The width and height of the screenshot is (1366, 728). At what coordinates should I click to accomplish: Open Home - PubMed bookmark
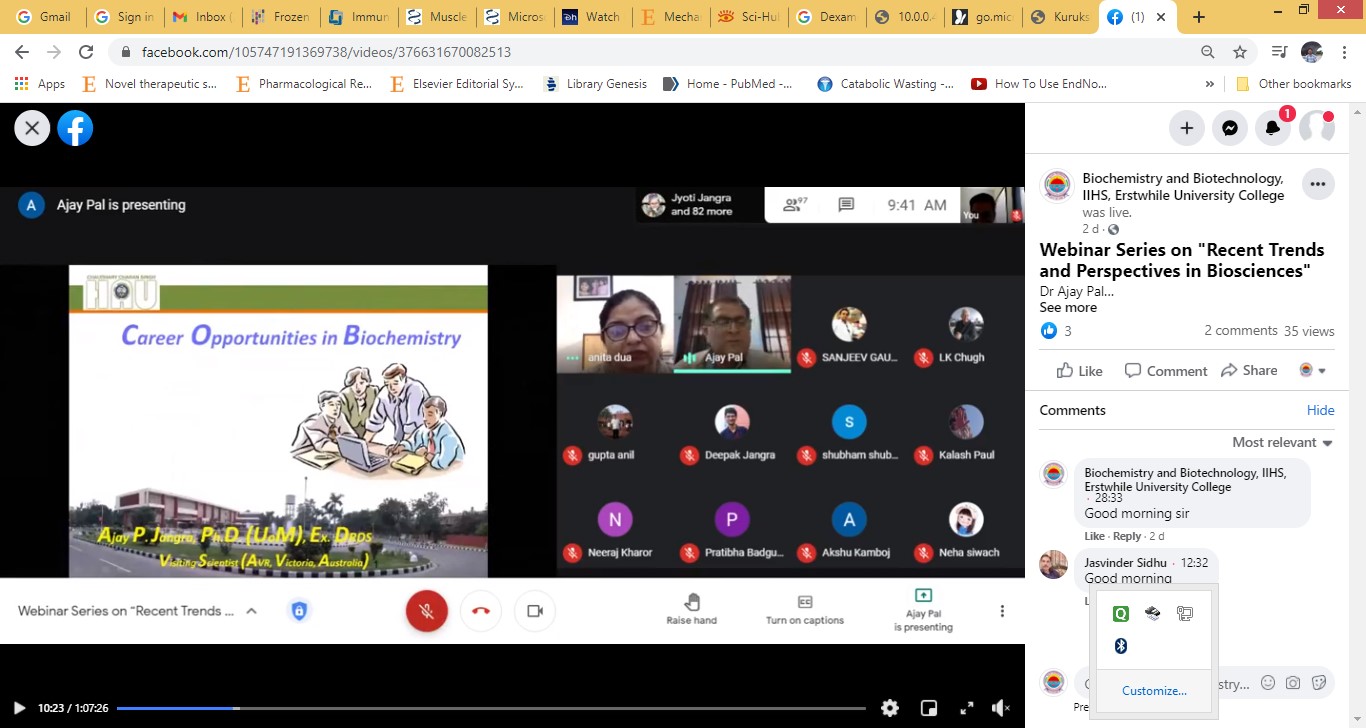728,84
